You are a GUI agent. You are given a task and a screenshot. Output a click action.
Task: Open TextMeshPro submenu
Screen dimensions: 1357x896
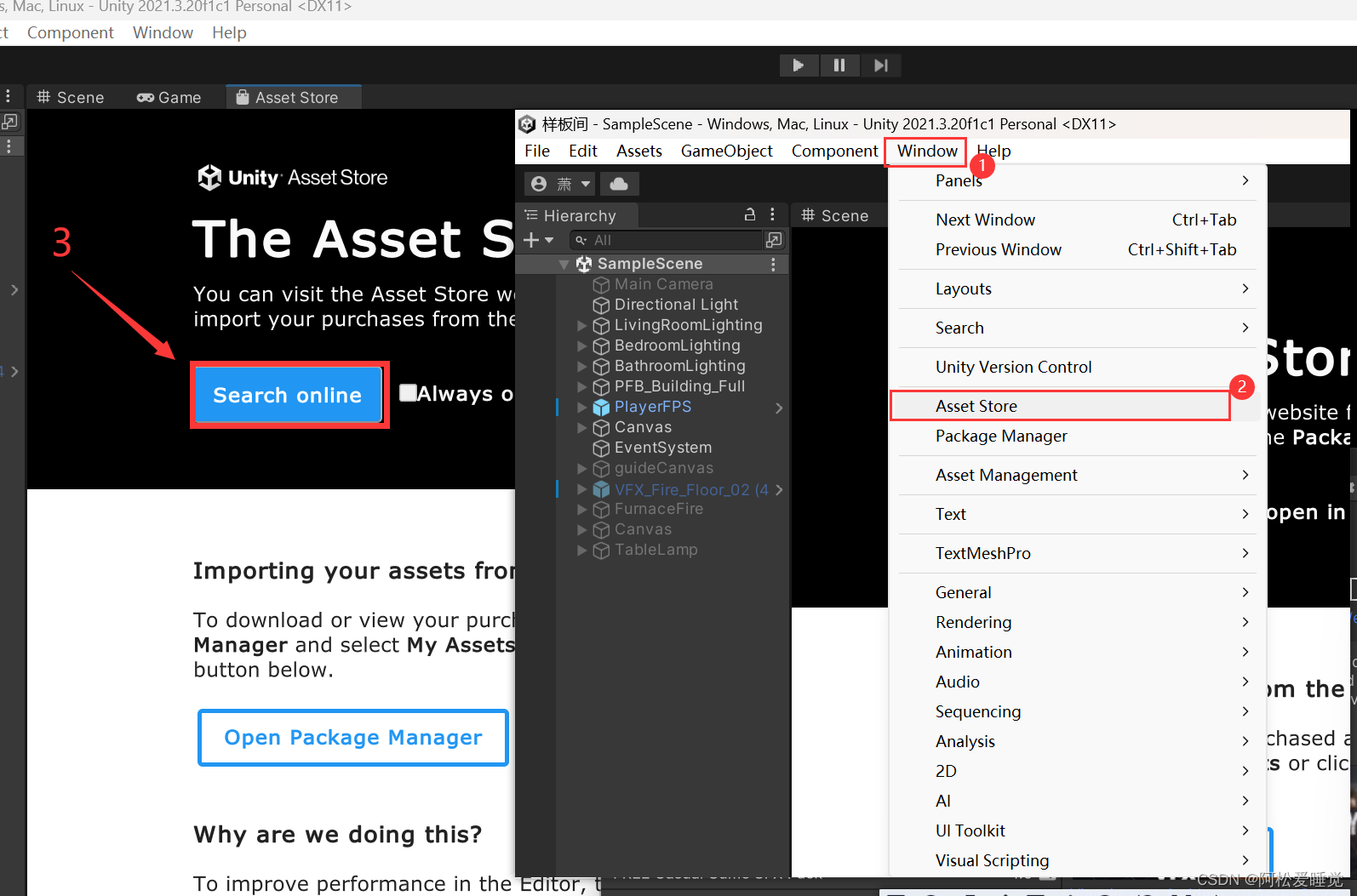pos(1079,553)
